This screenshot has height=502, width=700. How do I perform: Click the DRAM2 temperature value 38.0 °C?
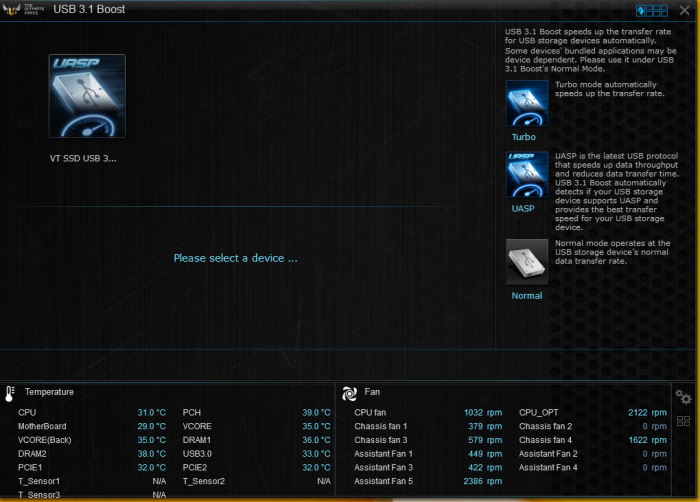151,454
